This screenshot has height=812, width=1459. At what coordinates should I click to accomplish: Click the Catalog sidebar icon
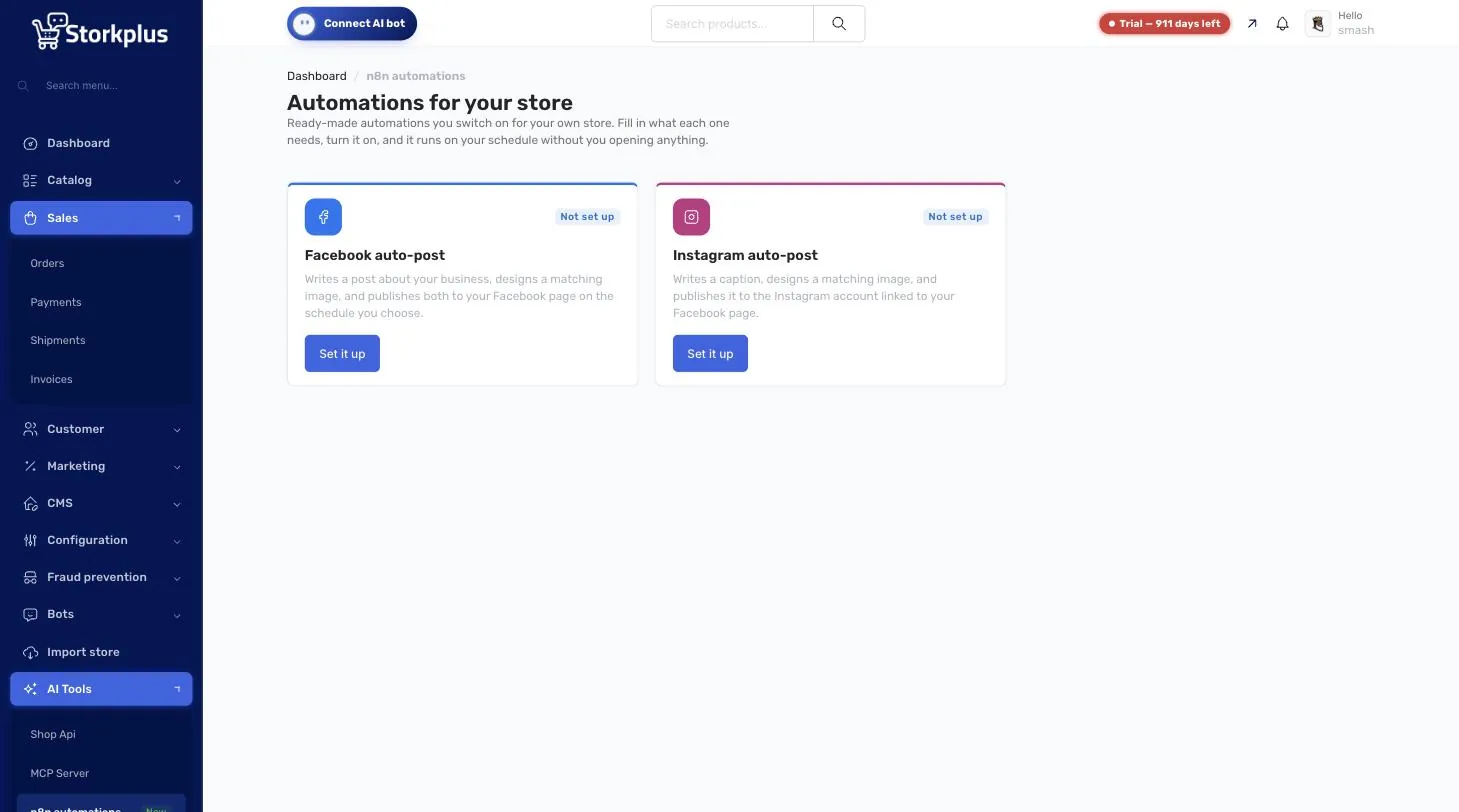point(30,180)
